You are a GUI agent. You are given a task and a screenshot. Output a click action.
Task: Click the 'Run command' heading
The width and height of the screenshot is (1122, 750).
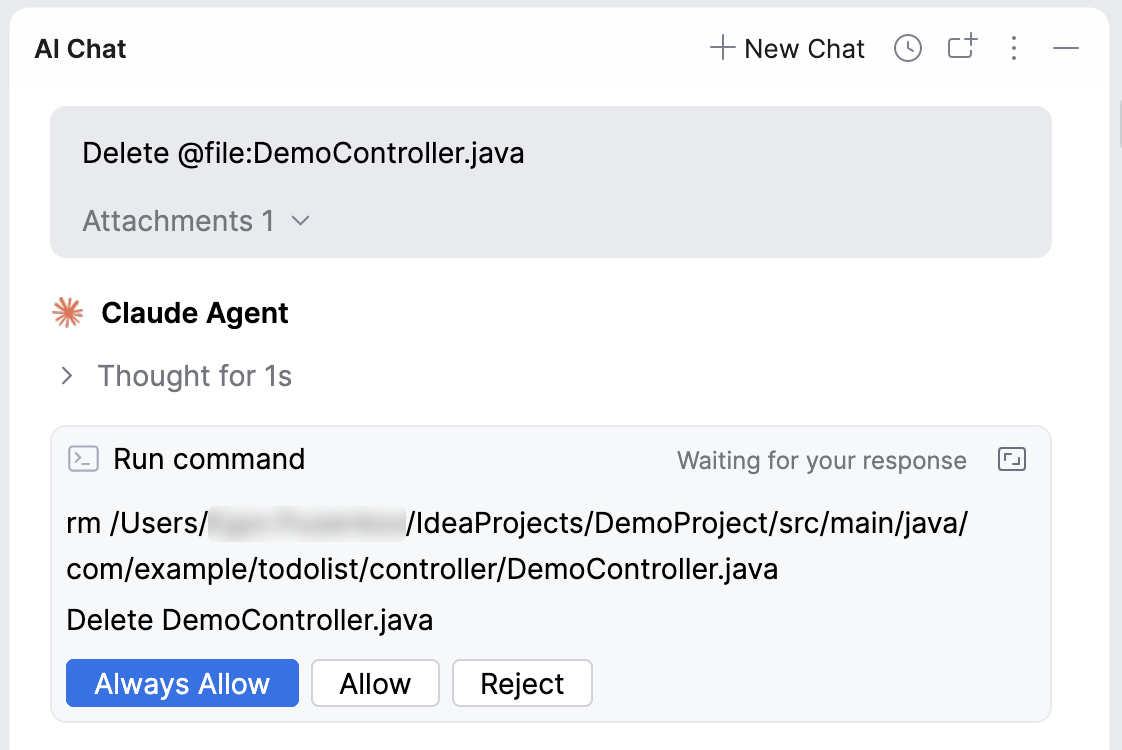[x=209, y=459]
